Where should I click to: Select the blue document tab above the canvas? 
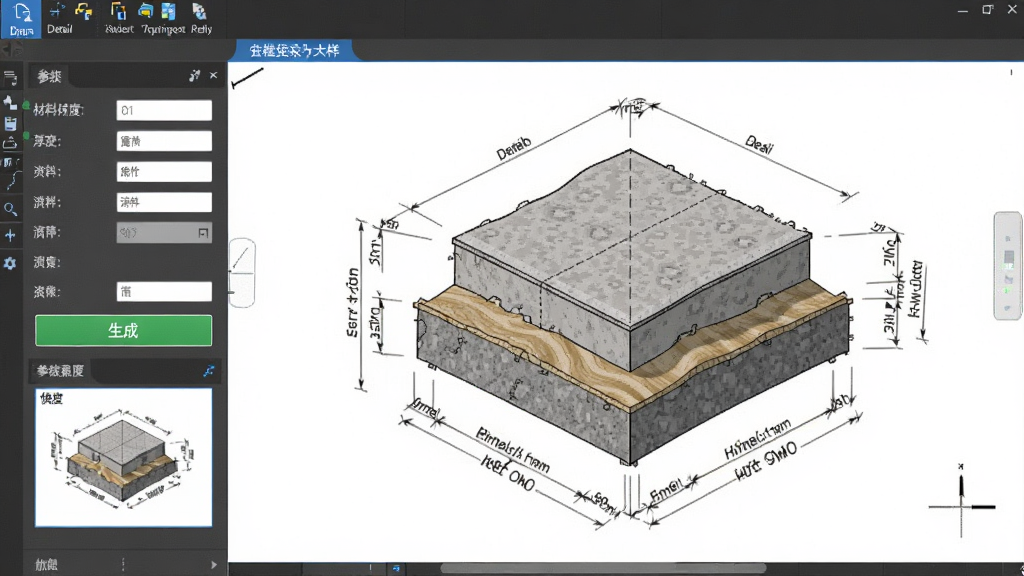(x=295, y=50)
